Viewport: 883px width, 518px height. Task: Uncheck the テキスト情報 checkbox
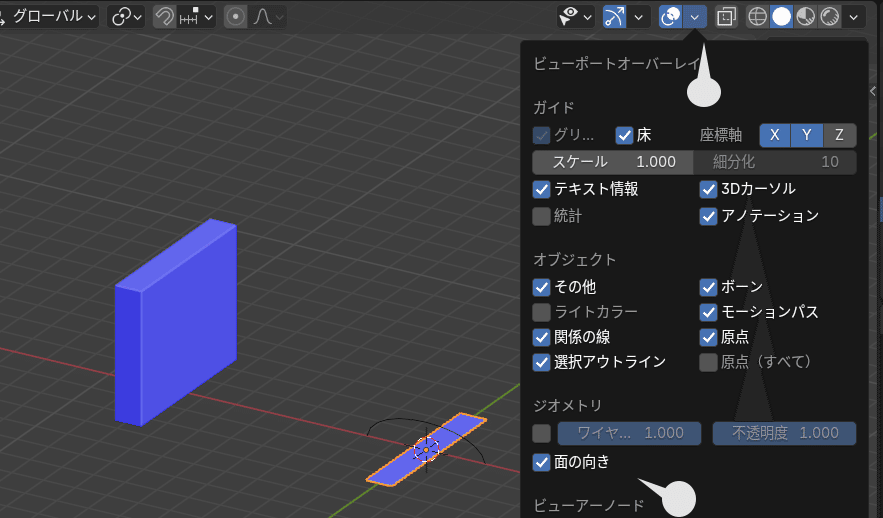tap(541, 189)
